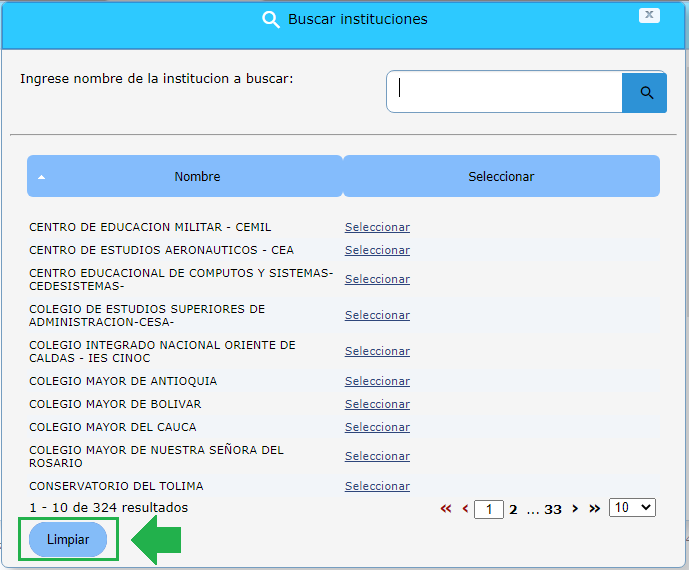Viewport: 689px width, 570px height.
Task: Select COLEGIO MAYOR DEL CAUCA
Action: coord(377,427)
